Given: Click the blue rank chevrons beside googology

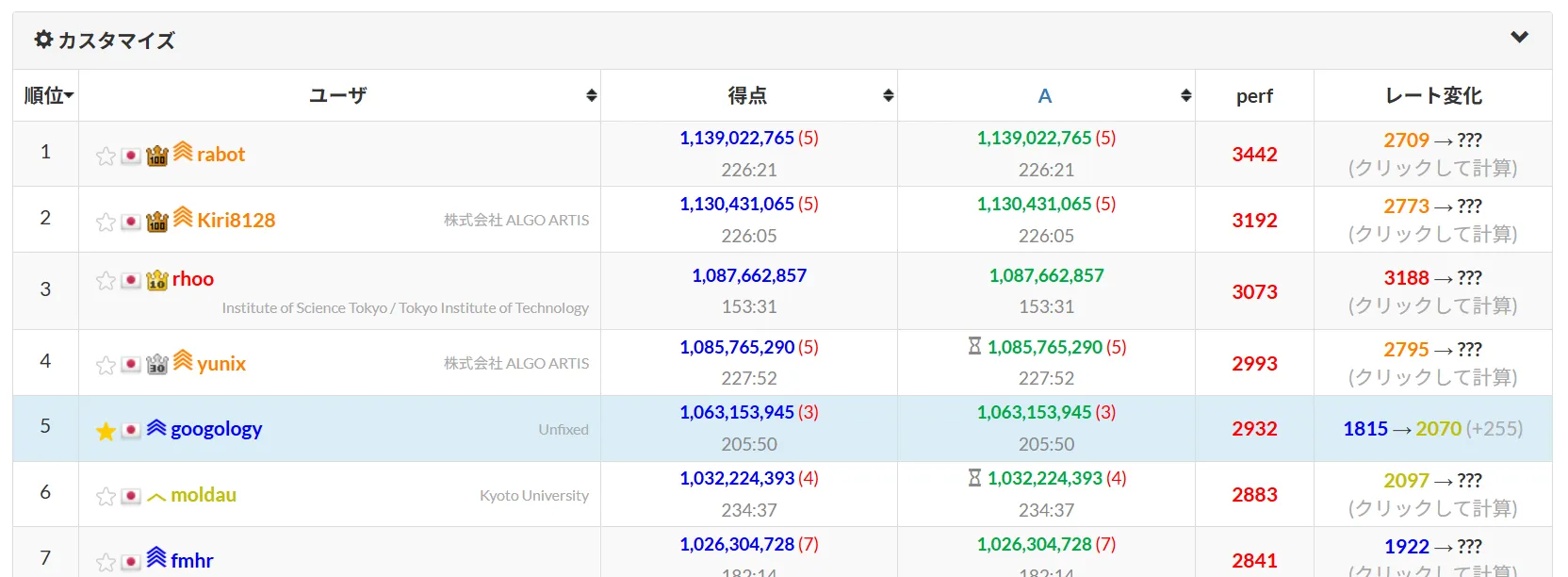Looking at the screenshot, I should 156,428.
